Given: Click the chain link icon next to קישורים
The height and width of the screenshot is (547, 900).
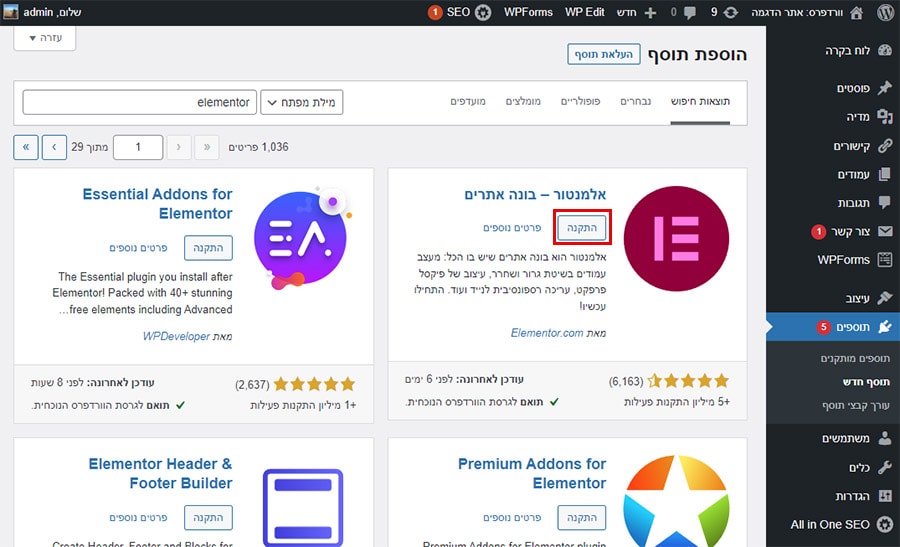Looking at the screenshot, I should (x=885, y=145).
